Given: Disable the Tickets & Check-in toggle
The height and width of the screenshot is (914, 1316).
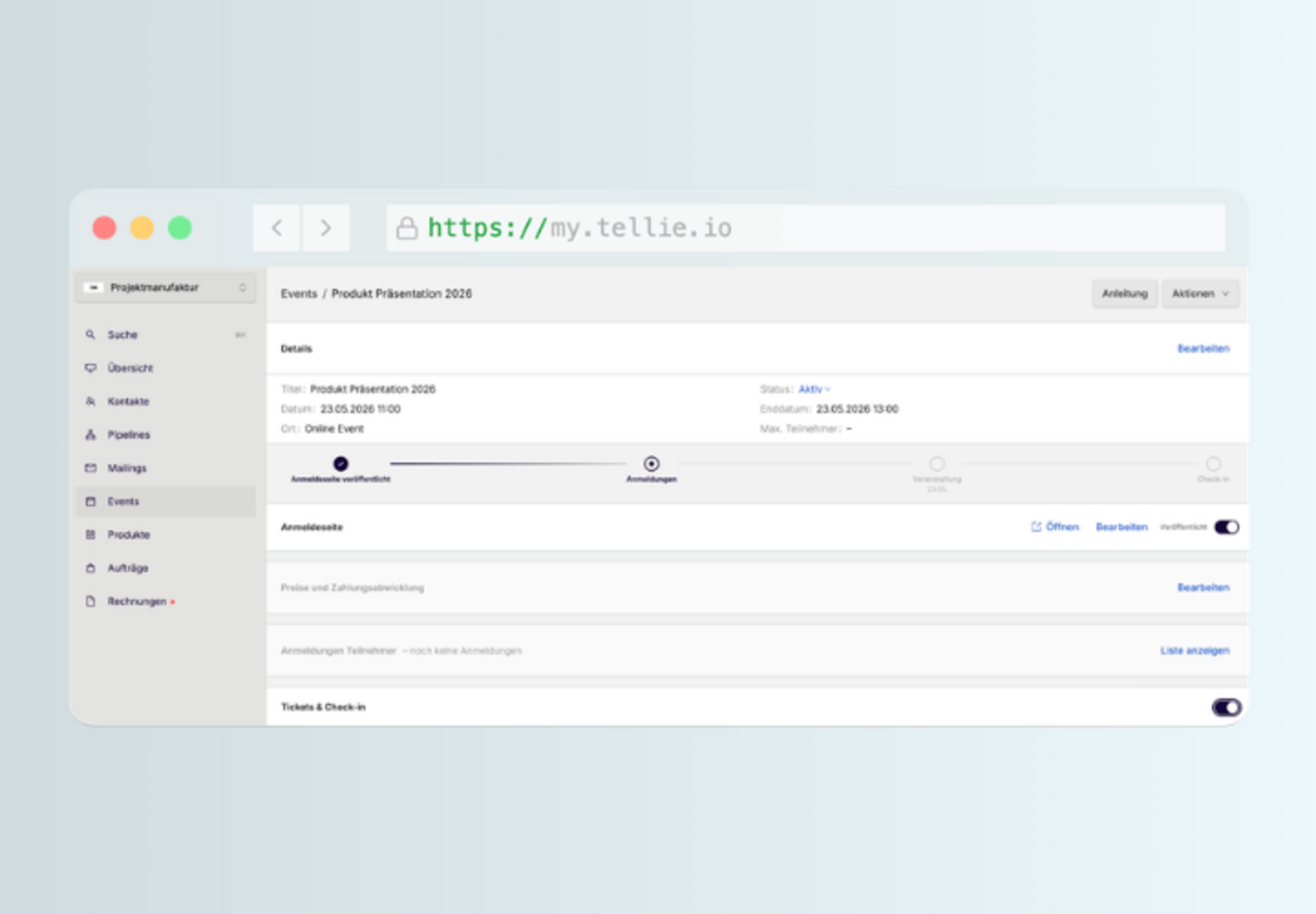Looking at the screenshot, I should click(1226, 707).
